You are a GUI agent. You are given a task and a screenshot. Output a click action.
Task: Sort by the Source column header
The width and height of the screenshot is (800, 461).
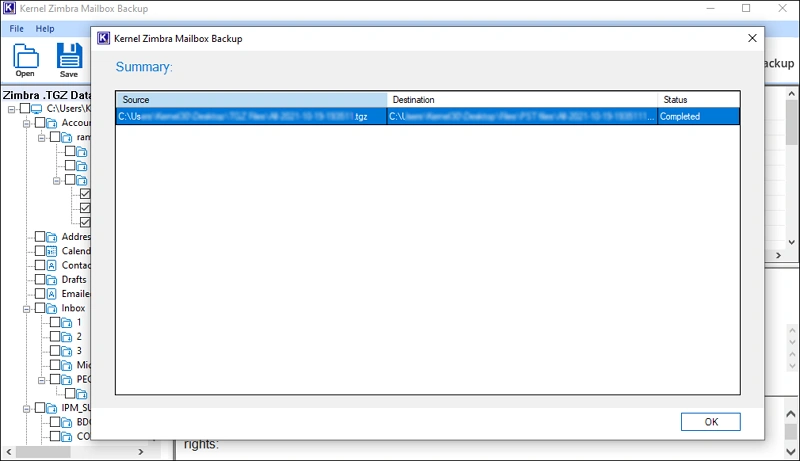tap(252, 99)
